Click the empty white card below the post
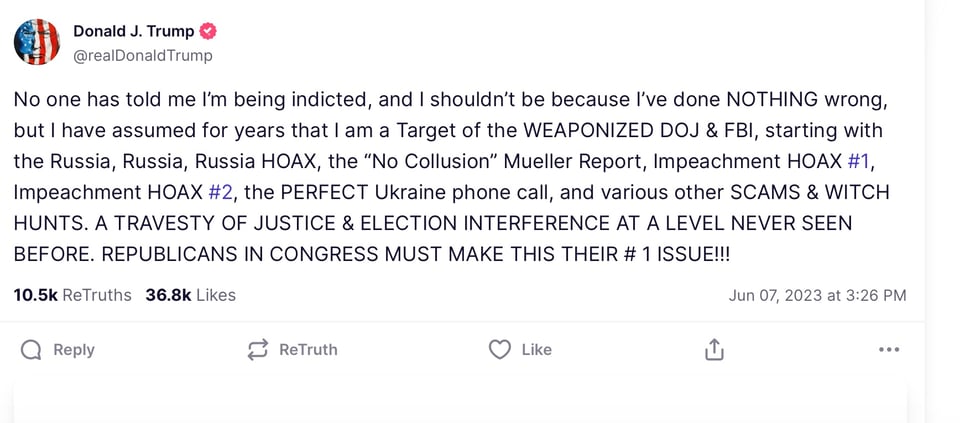This screenshot has height=423, width=960. click(460, 403)
